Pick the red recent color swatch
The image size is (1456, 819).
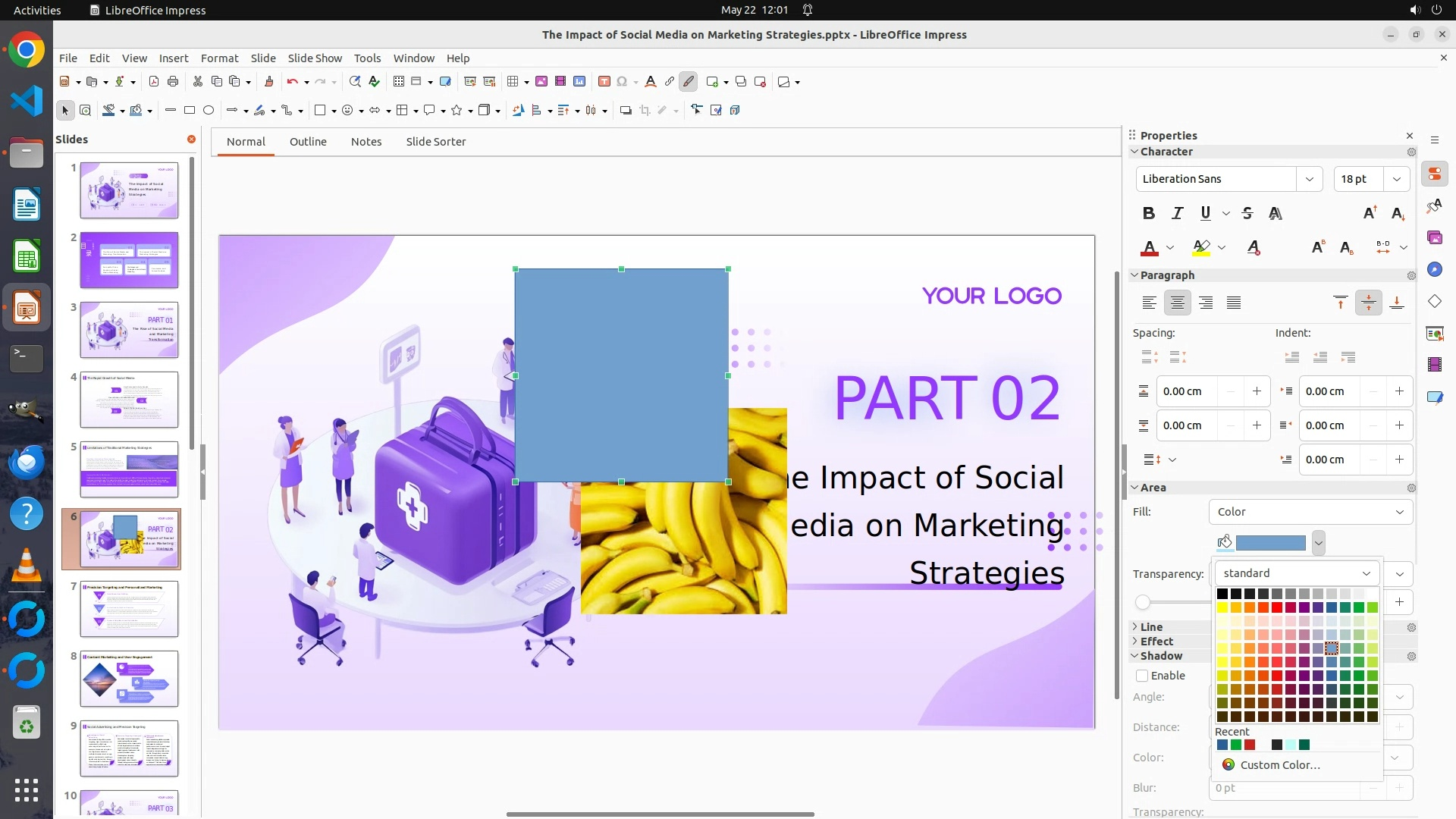pyautogui.click(x=1250, y=745)
